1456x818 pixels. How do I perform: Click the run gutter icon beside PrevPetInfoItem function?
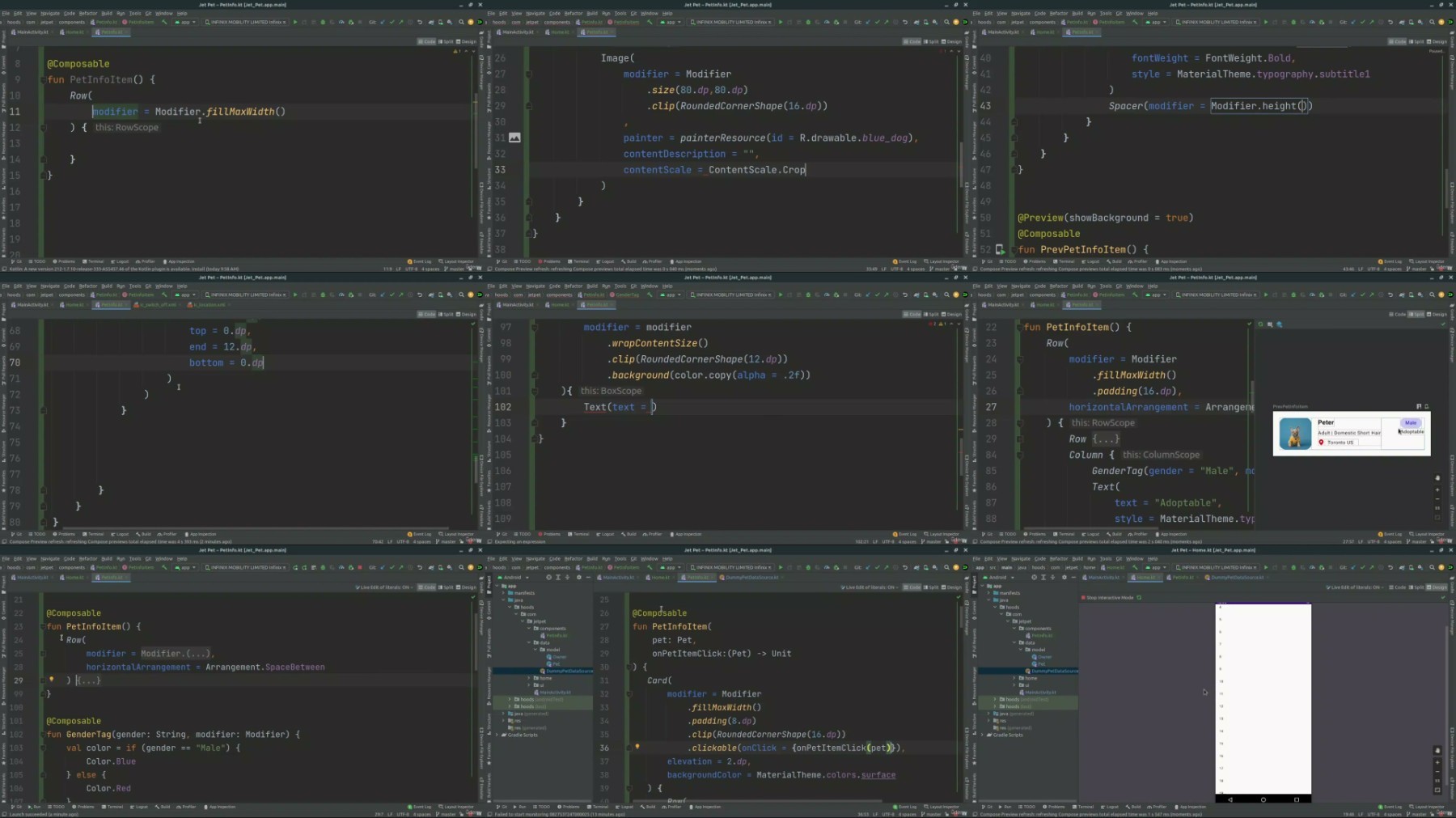[999, 249]
